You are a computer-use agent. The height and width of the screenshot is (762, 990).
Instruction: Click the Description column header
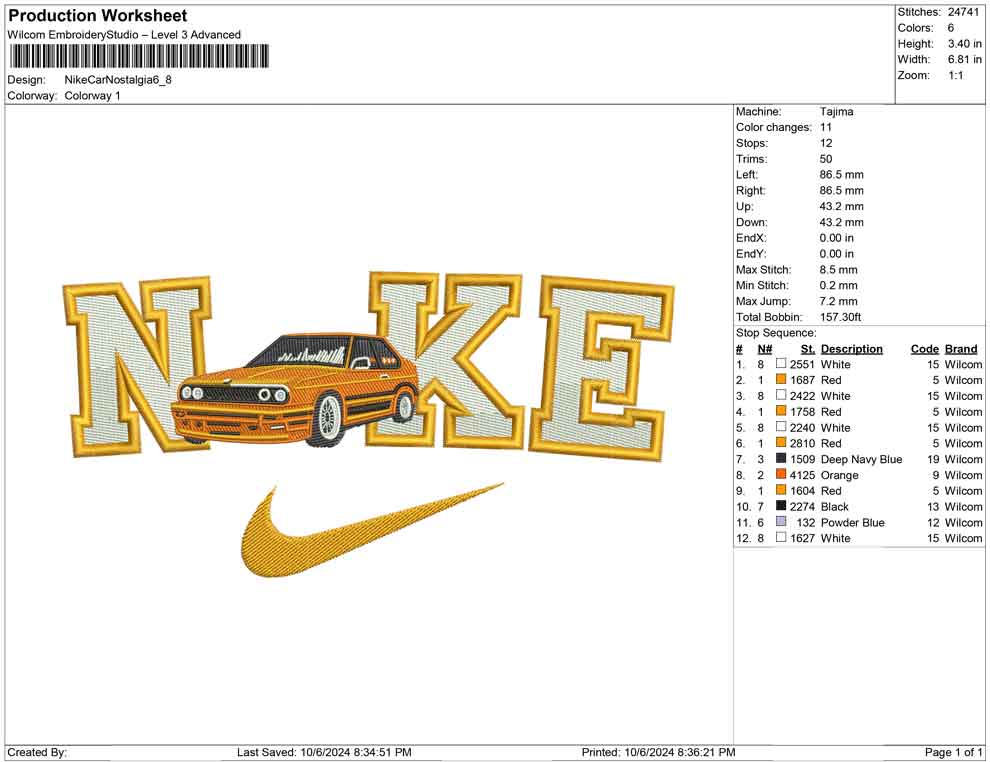point(852,348)
